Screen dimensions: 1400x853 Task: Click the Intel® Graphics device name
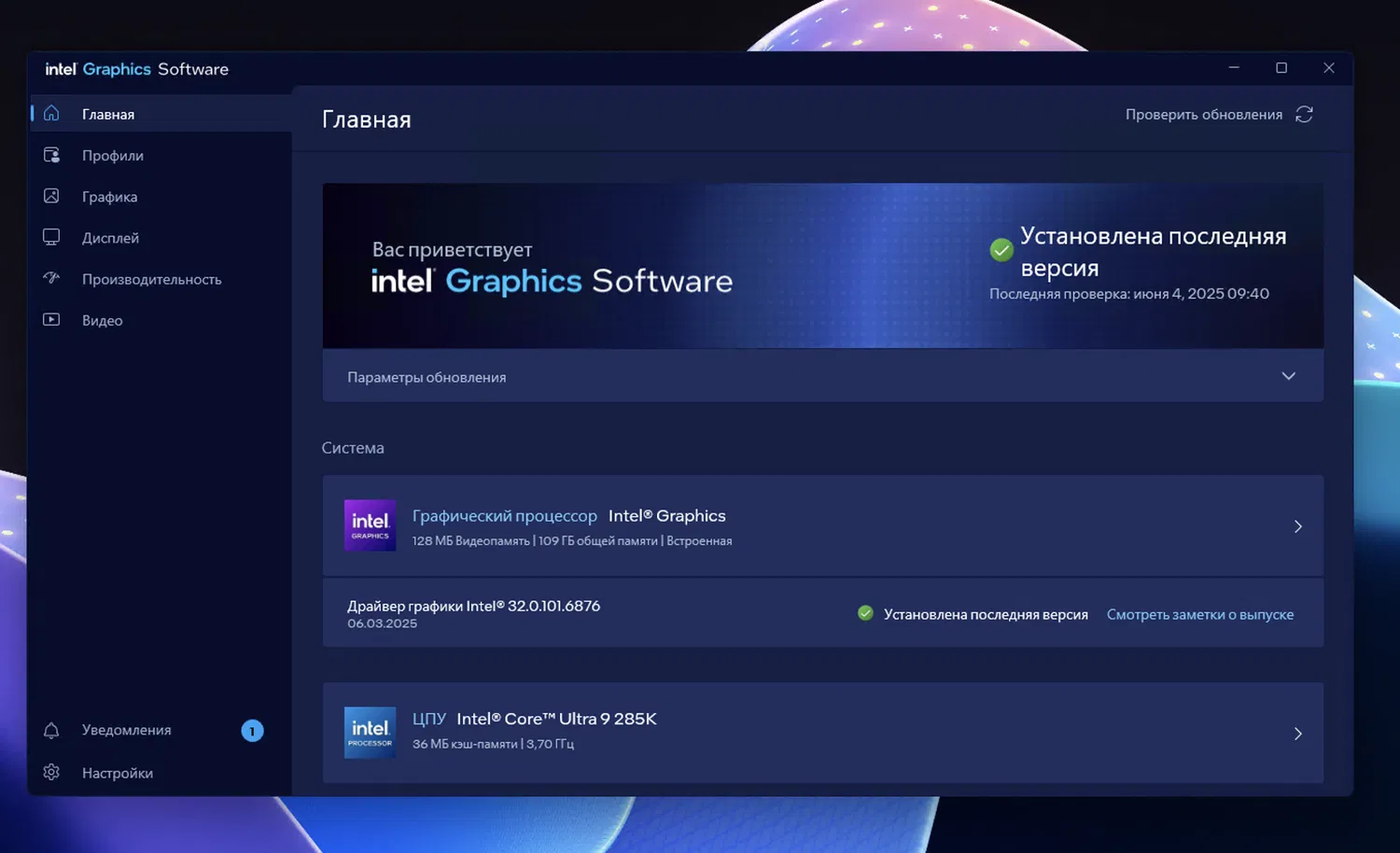tap(667, 515)
